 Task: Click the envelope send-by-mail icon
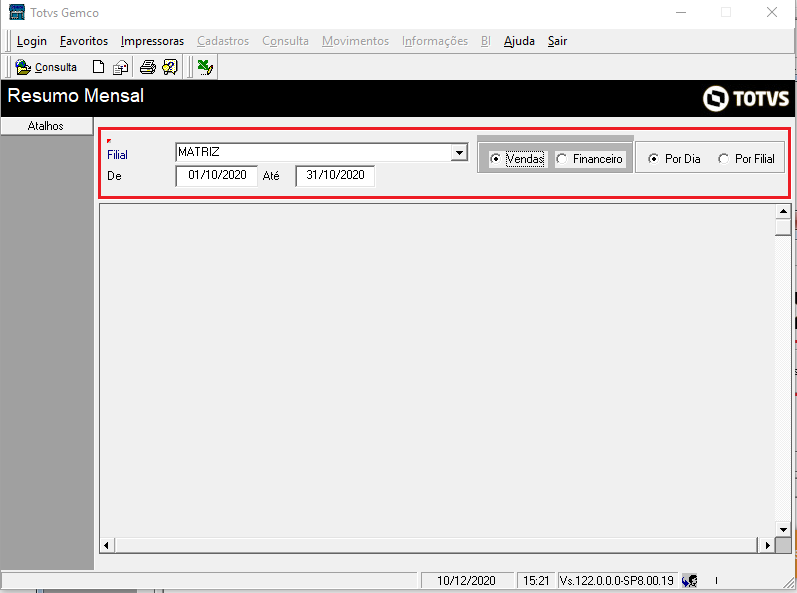point(120,67)
